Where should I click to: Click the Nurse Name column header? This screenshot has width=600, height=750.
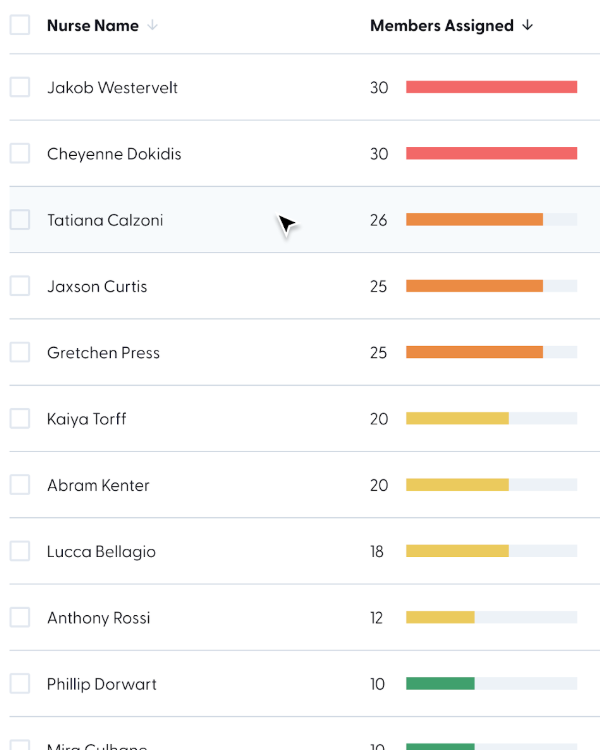click(93, 26)
